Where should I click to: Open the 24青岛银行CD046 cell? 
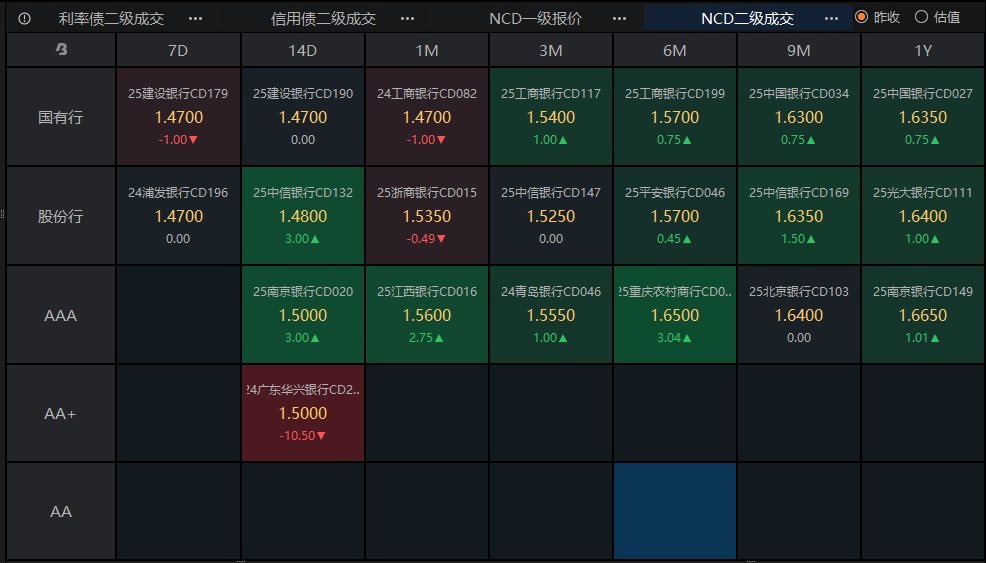tap(551, 314)
